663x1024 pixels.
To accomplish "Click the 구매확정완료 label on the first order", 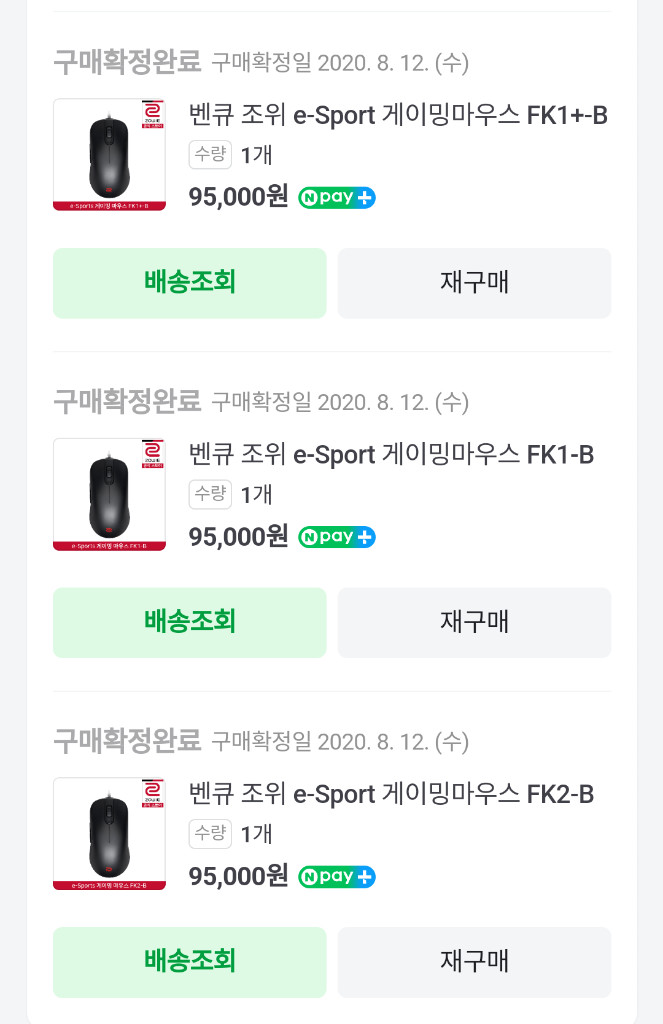I will point(125,63).
